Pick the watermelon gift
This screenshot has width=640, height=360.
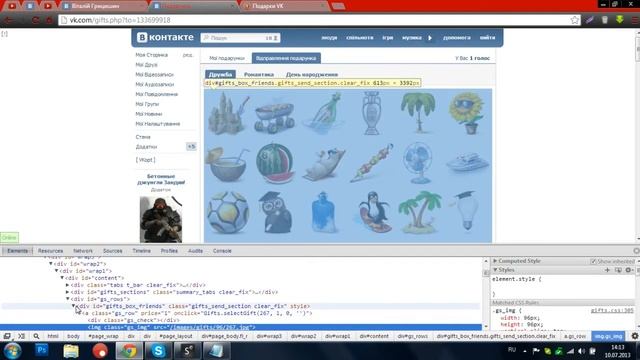(275, 163)
